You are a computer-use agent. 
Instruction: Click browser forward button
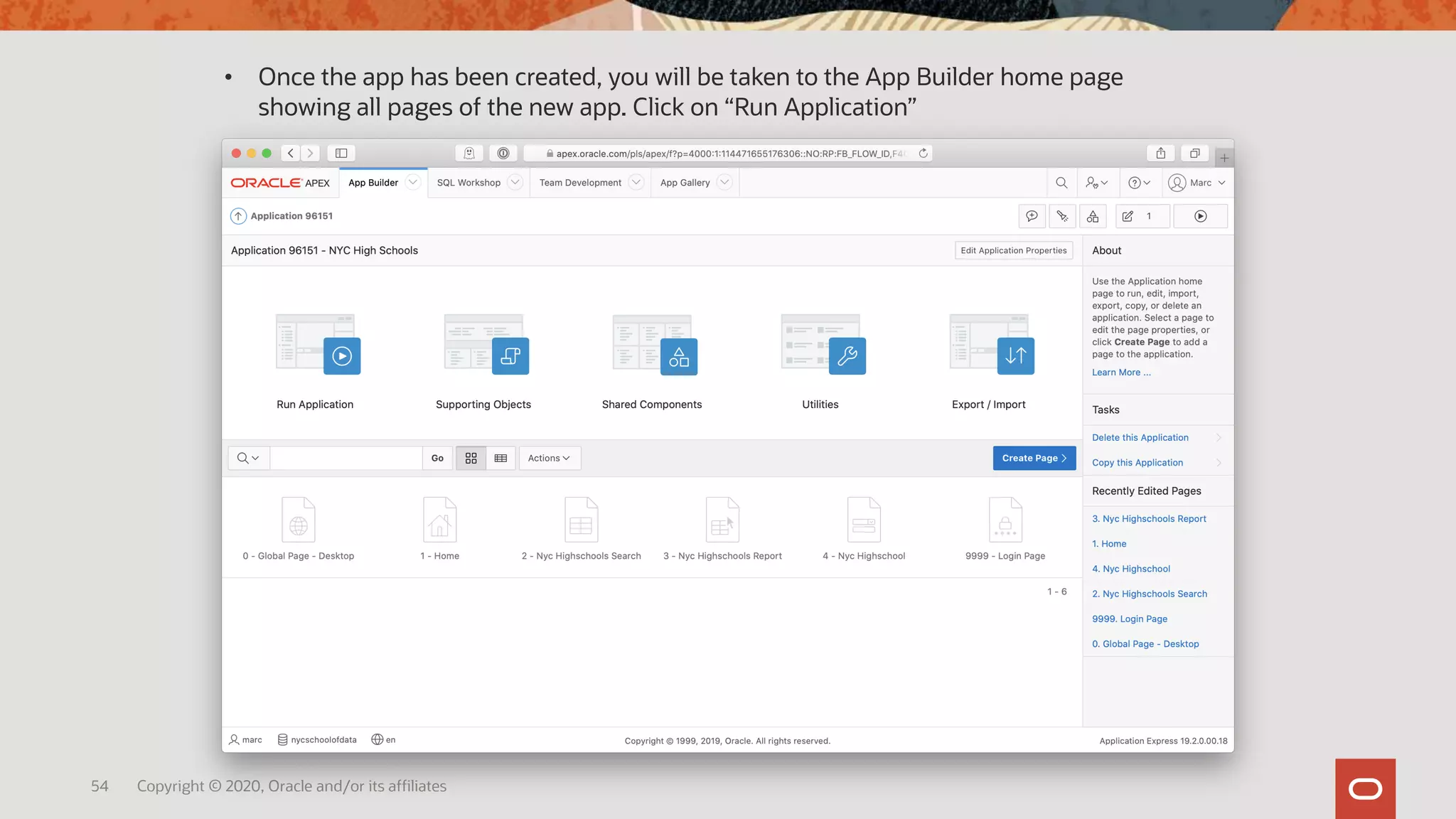pos(310,154)
